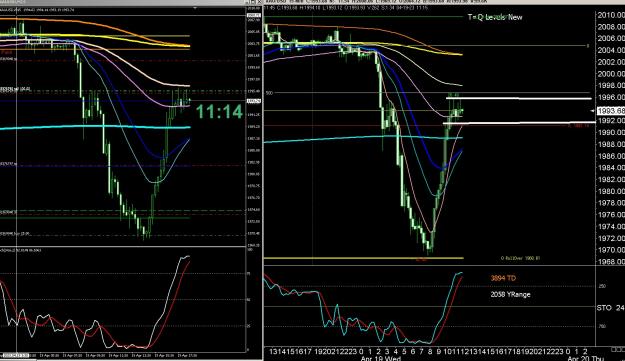Viewport: 625px width, 361px height.
Task: Click the highlighted date tag on left time axis
Action: (x=15, y=355)
